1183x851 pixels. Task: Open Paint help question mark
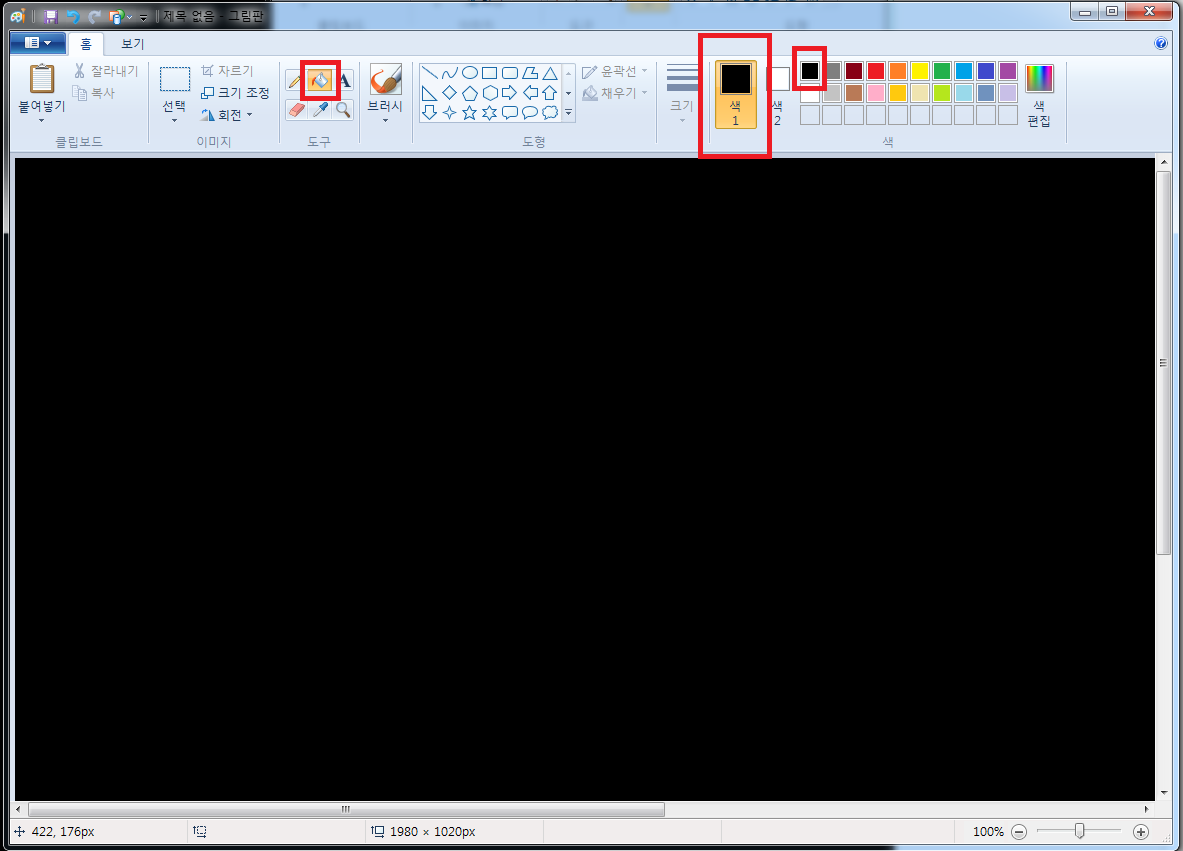tap(1161, 43)
